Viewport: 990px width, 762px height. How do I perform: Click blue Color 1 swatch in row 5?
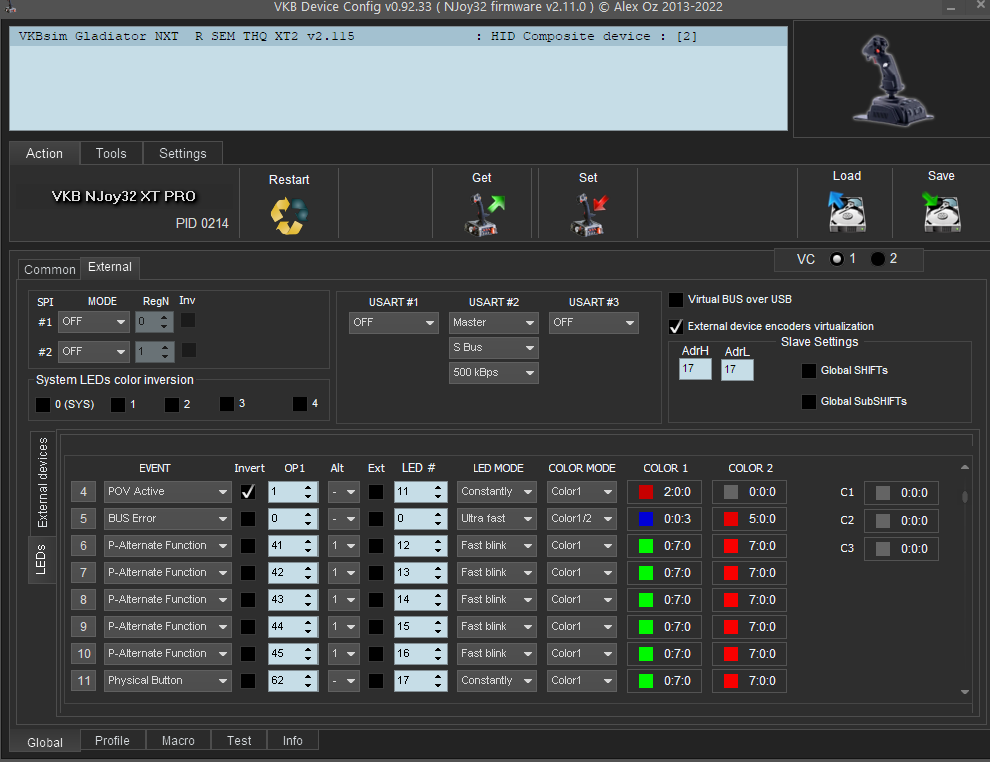pyautogui.click(x=646, y=519)
